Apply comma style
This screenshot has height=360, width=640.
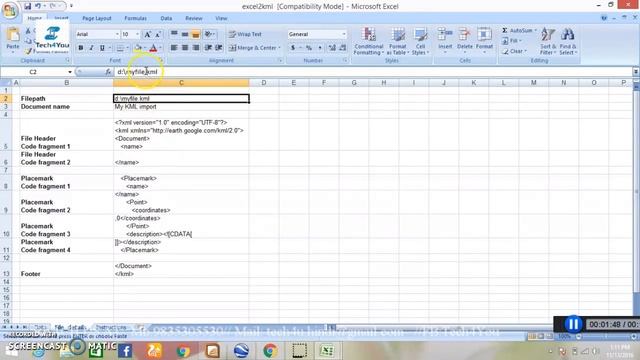tap(320, 48)
